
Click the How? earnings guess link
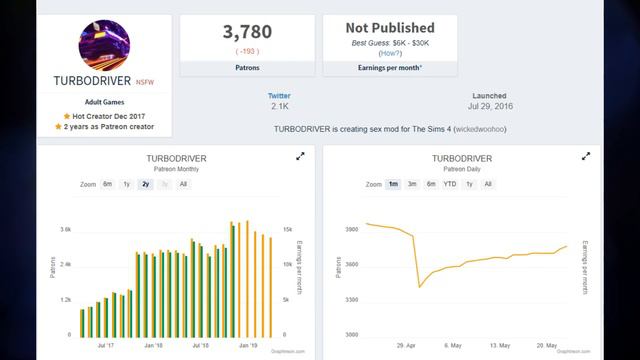pyautogui.click(x=390, y=53)
